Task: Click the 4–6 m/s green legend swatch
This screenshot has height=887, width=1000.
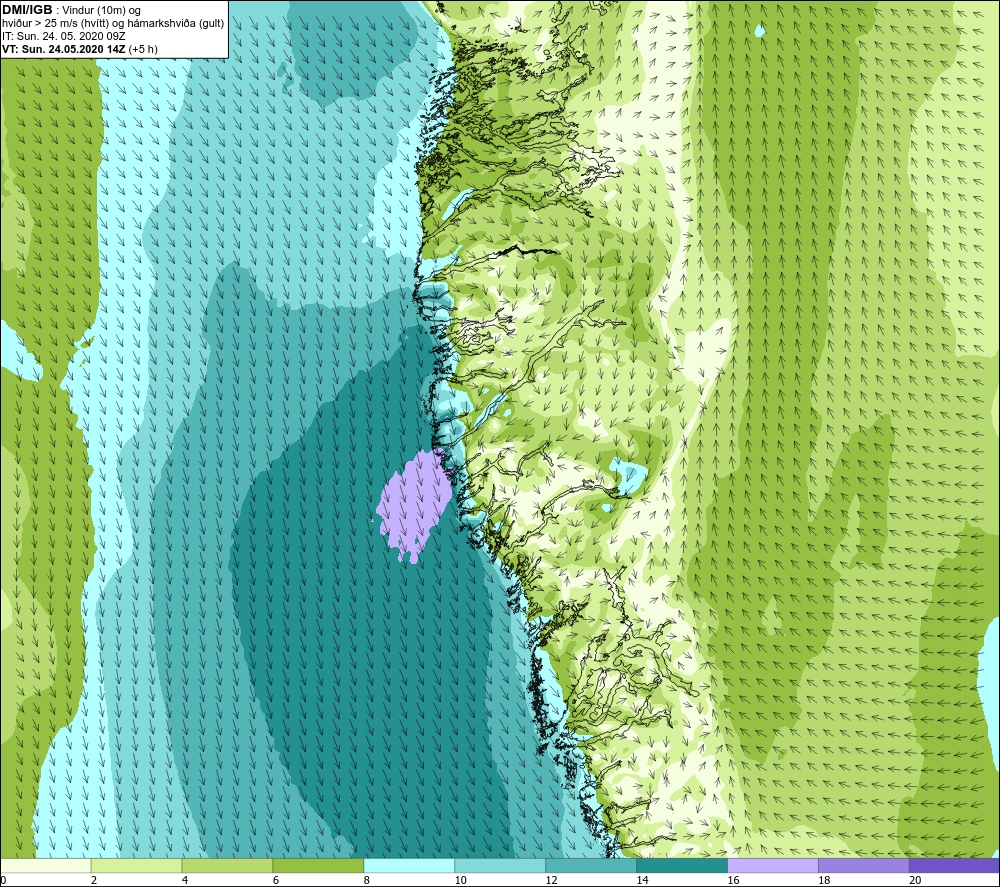Action: (x=227, y=866)
